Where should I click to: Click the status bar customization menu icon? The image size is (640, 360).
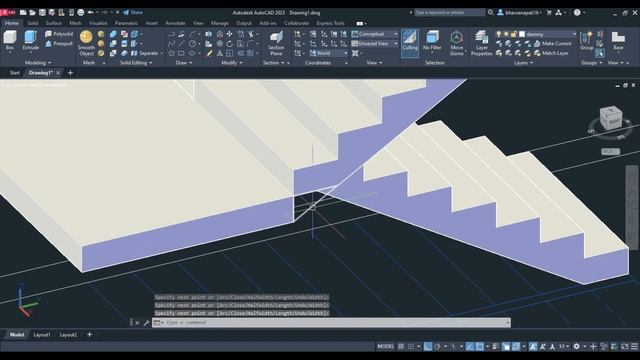pos(634,346)
